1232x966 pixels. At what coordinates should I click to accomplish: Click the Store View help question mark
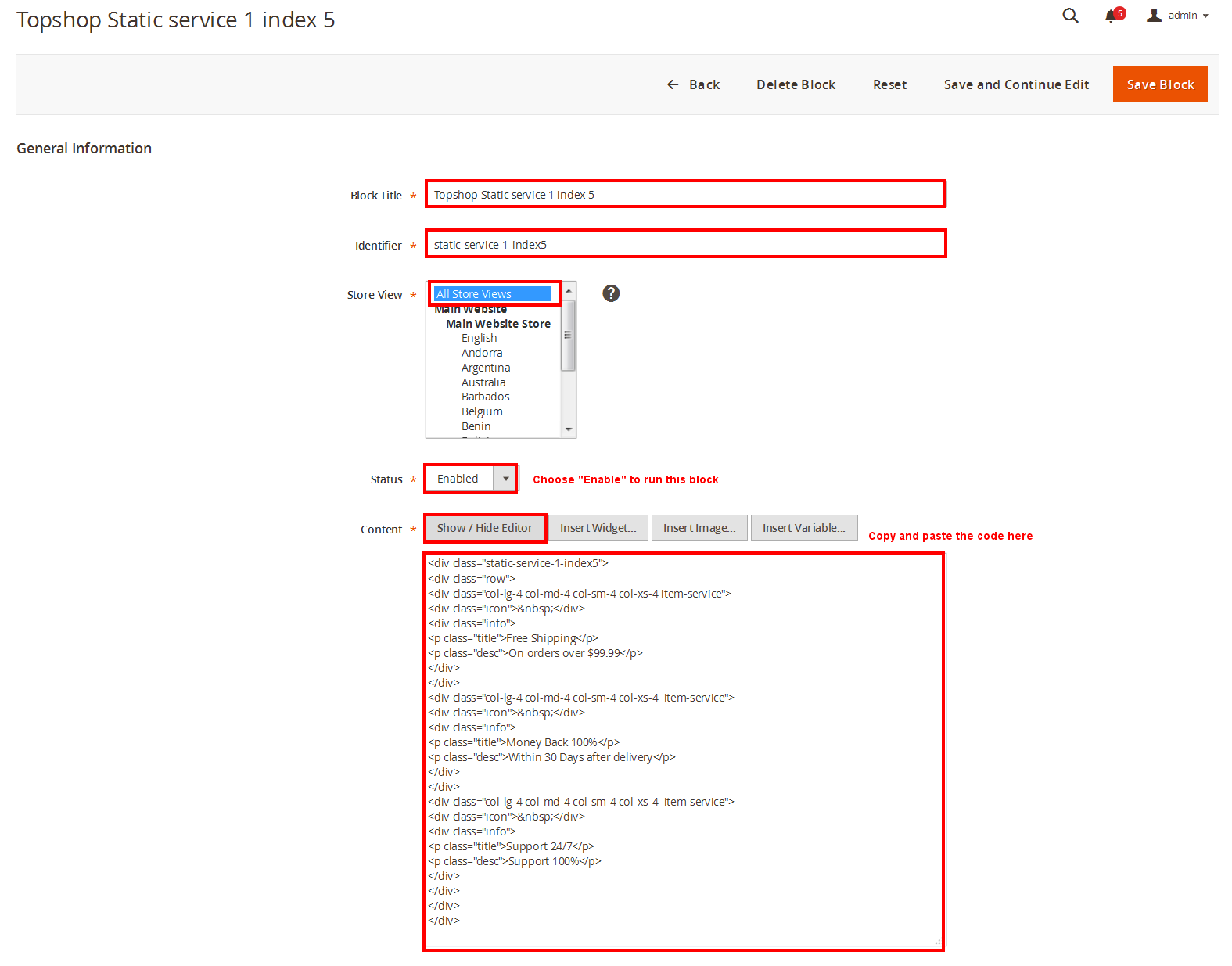611,293
